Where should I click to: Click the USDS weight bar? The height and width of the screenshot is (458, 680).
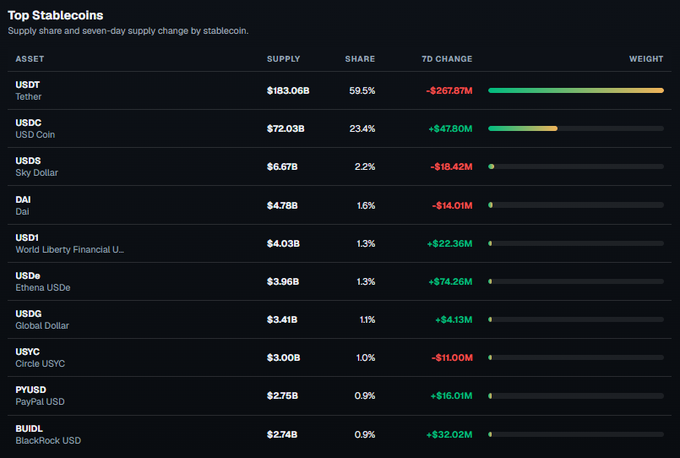pos(576,167)
